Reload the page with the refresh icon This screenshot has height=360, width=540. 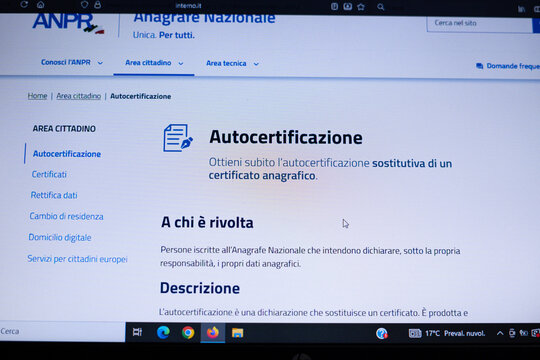pyautogui.click(x=24, y=4)
